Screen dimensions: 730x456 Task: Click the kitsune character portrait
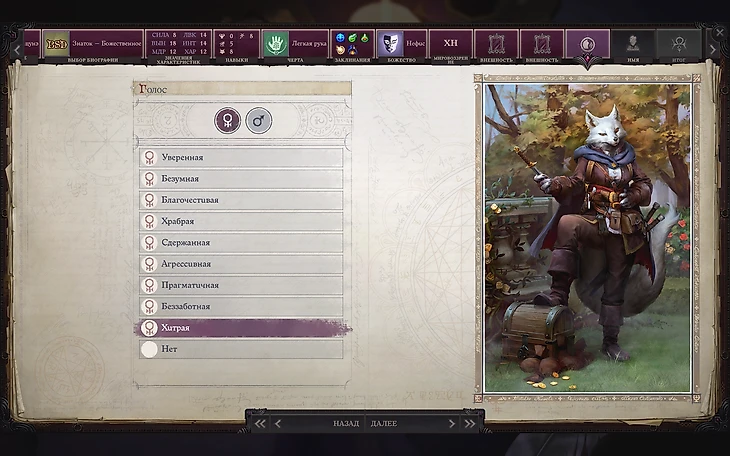587,238
